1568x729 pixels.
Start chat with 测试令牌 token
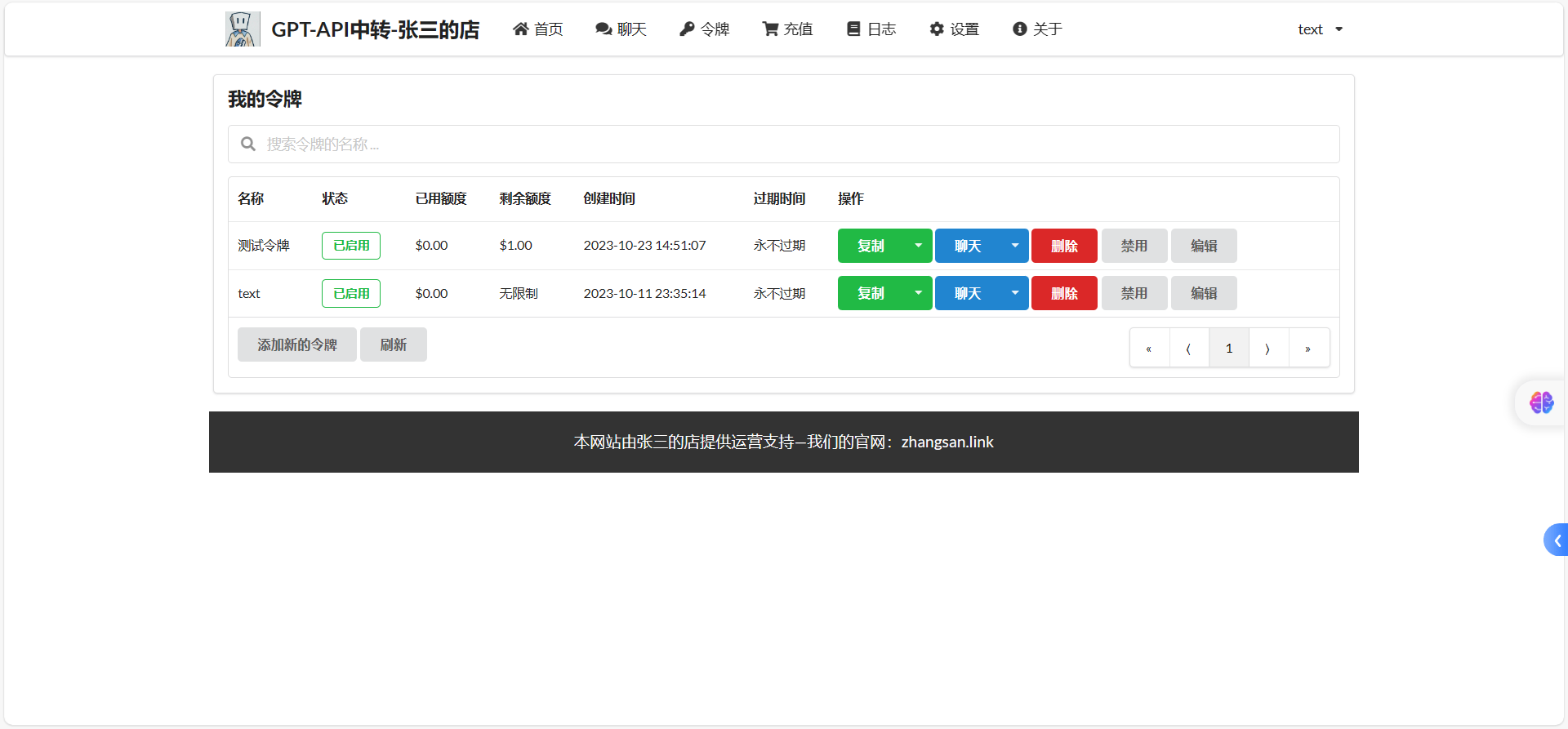click(968, 246)
